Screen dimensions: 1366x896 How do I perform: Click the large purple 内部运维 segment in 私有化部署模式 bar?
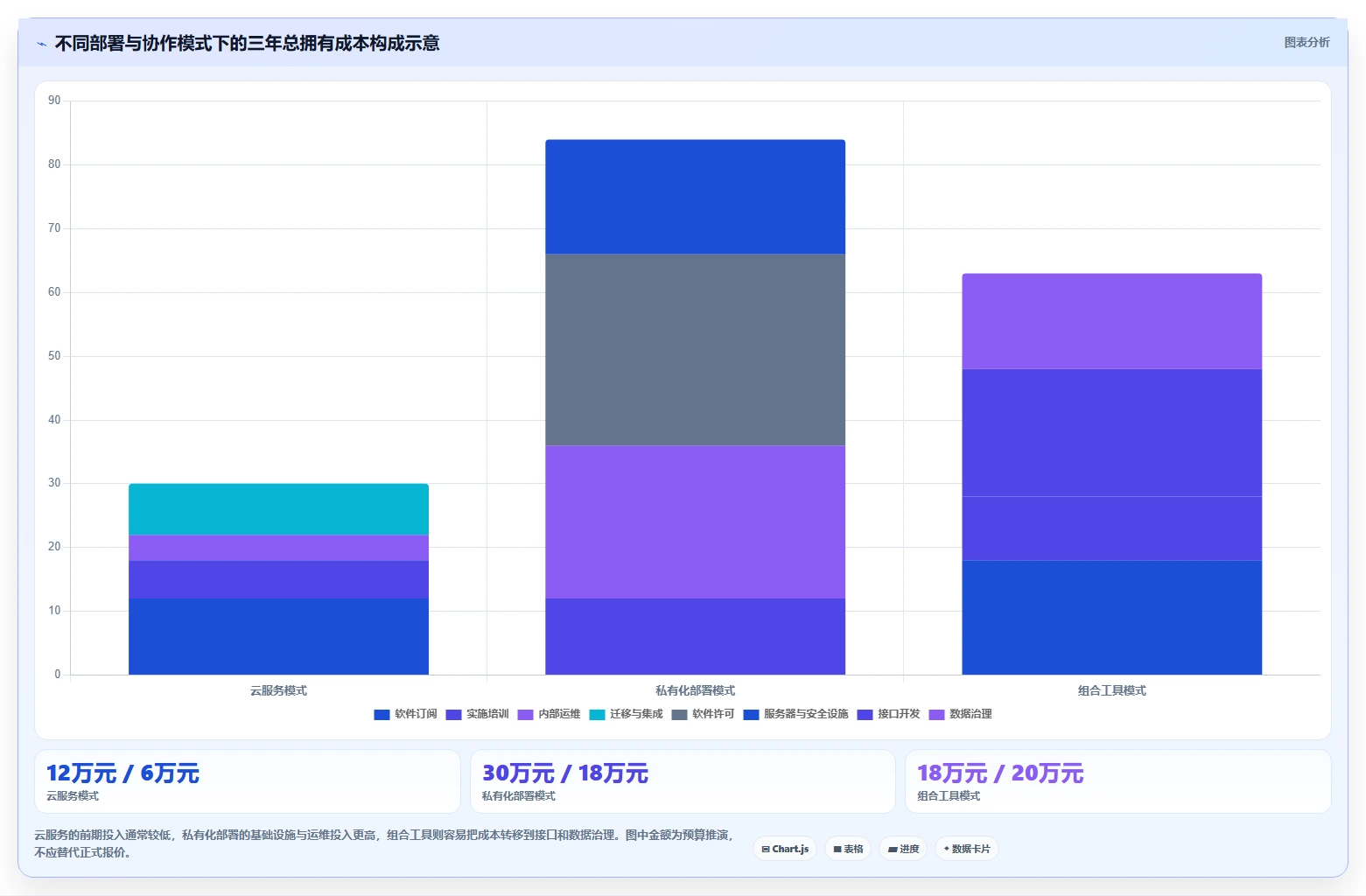[x=695, y=521]
